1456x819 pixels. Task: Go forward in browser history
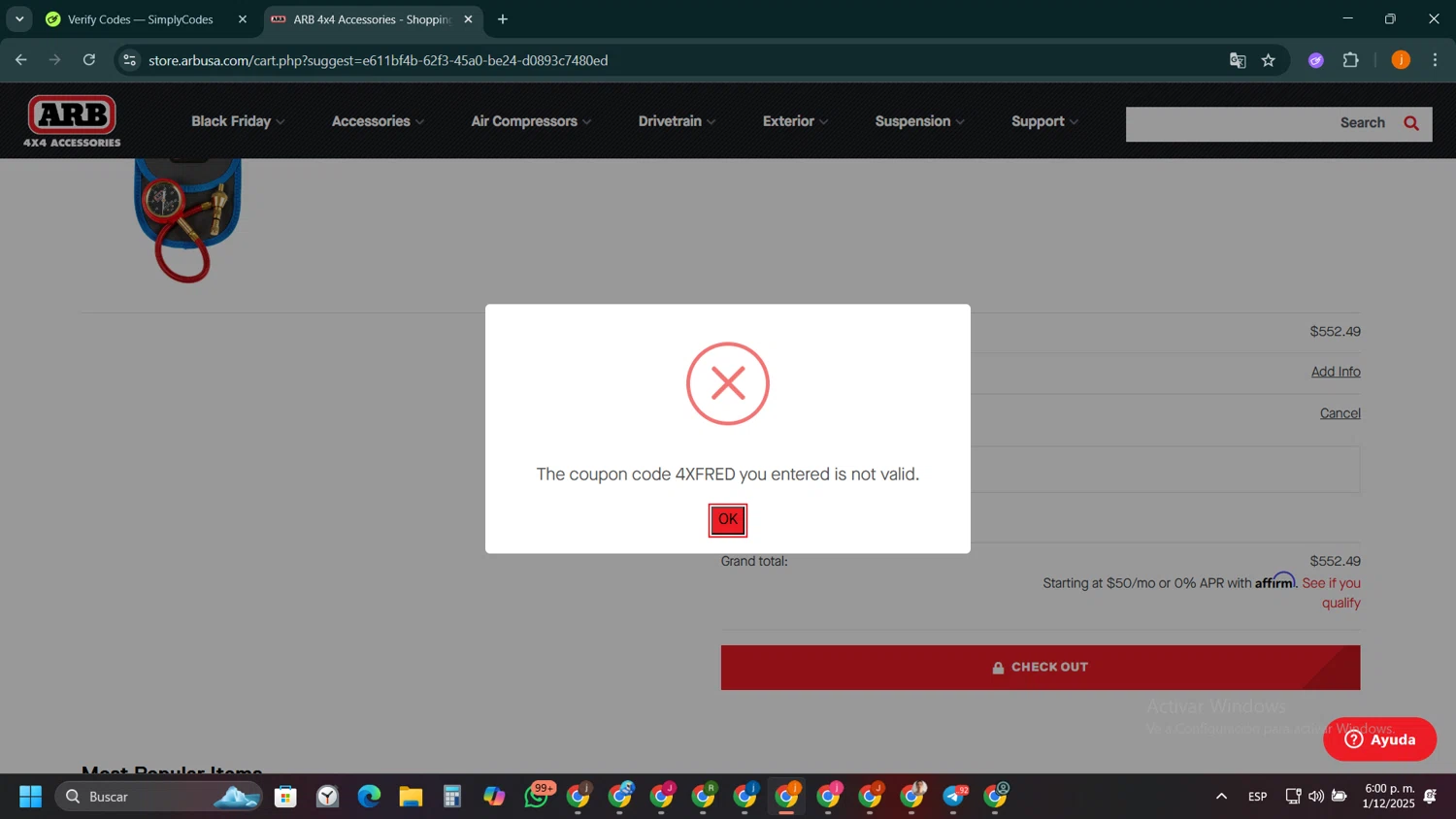tap(55, 60)
